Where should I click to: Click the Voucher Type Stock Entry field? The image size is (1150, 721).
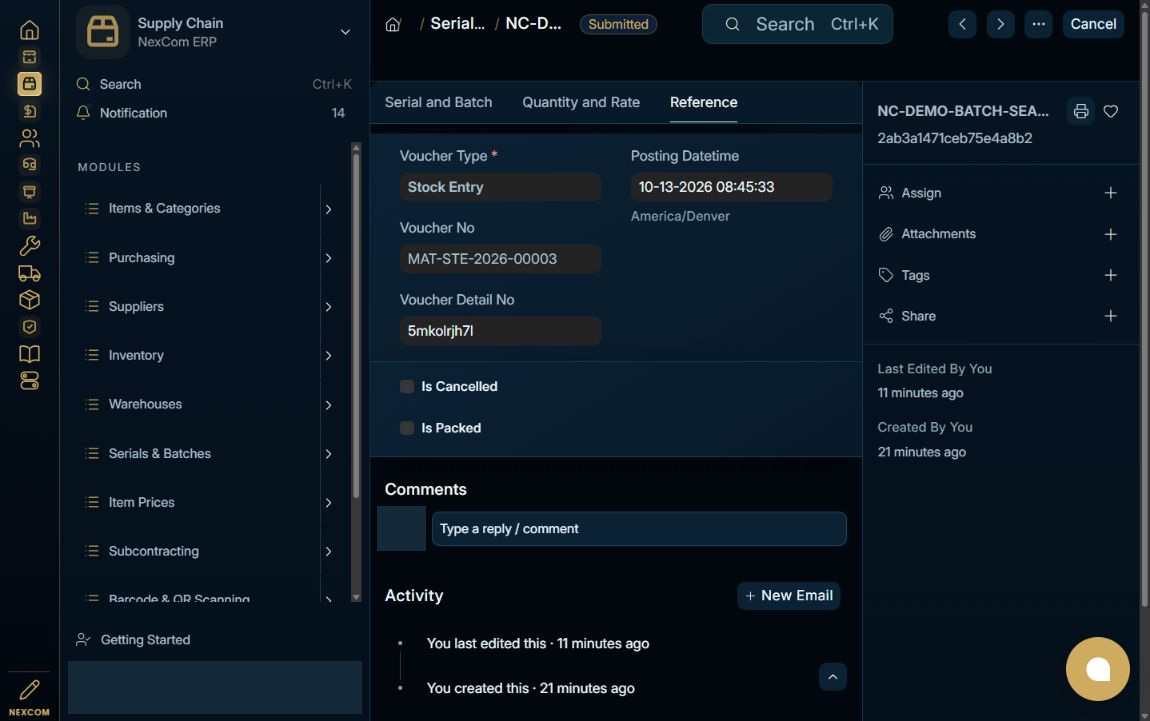(x=500, y=187)
